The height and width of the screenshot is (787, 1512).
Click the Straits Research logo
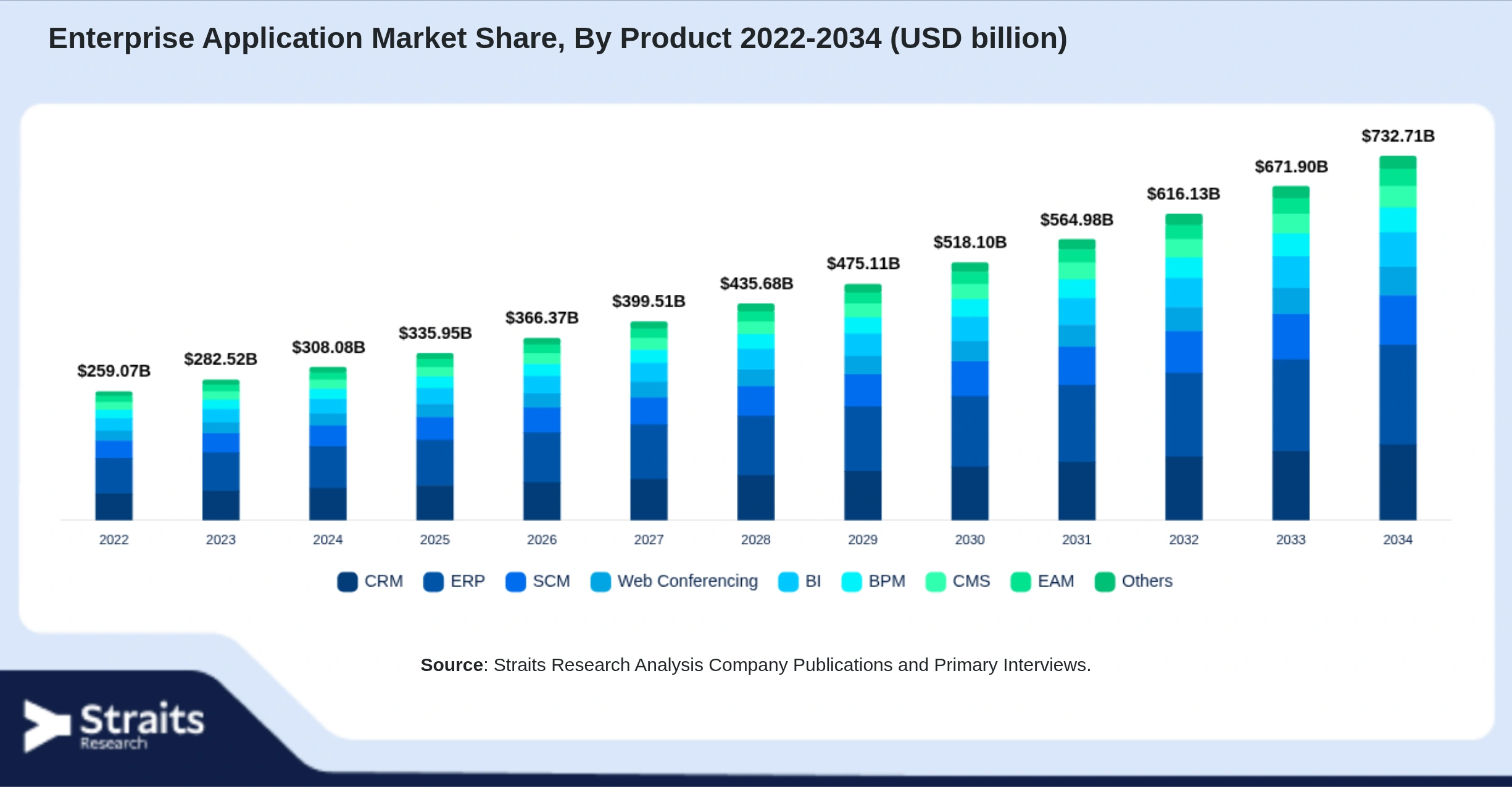click(114, 726)
